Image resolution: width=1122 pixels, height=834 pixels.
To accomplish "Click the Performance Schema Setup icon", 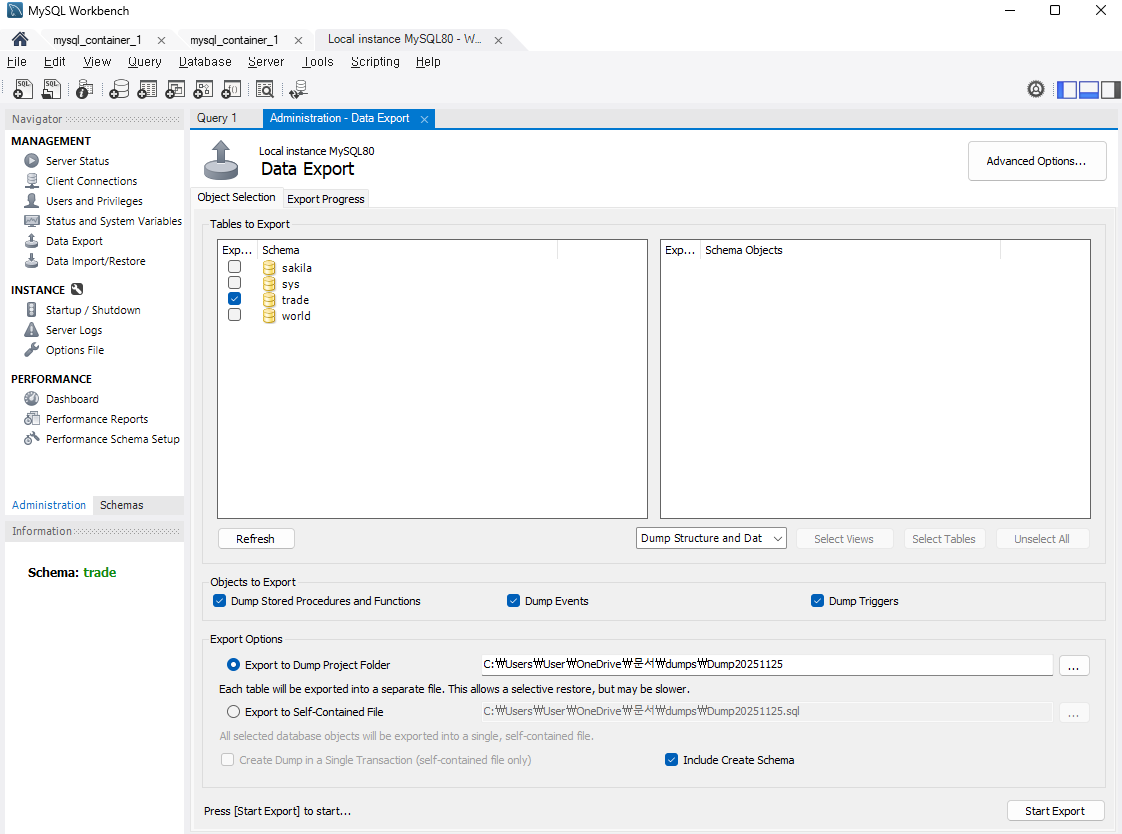I will [x=31, y=438].
